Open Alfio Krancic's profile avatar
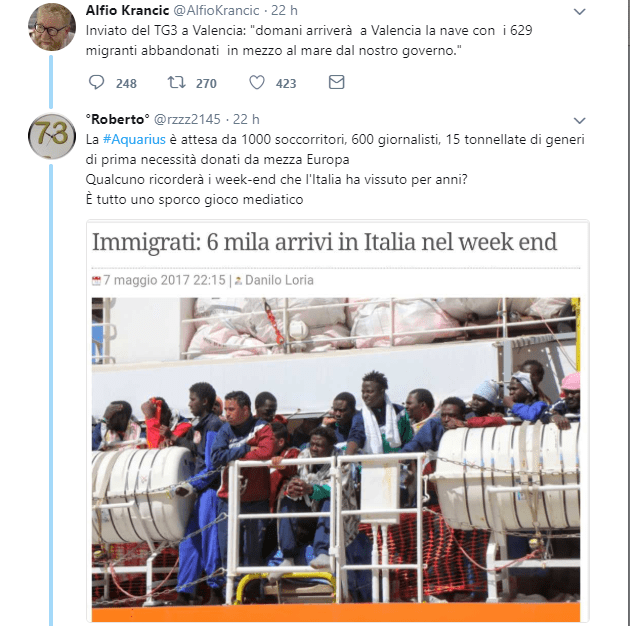The height and width of the screenshot is (626, 630). (52, 27)
